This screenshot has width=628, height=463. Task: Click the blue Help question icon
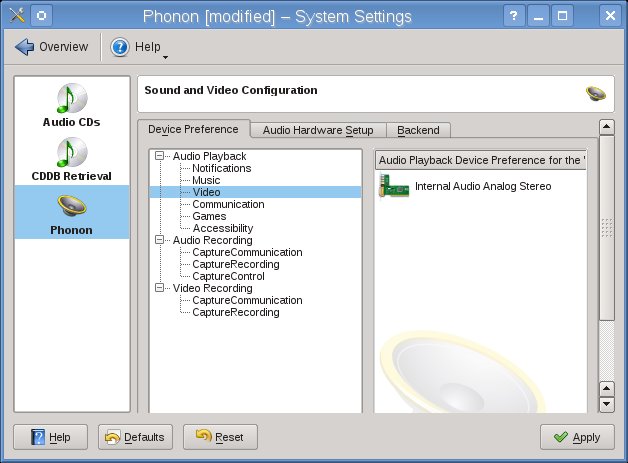click(x=120, y=47)
